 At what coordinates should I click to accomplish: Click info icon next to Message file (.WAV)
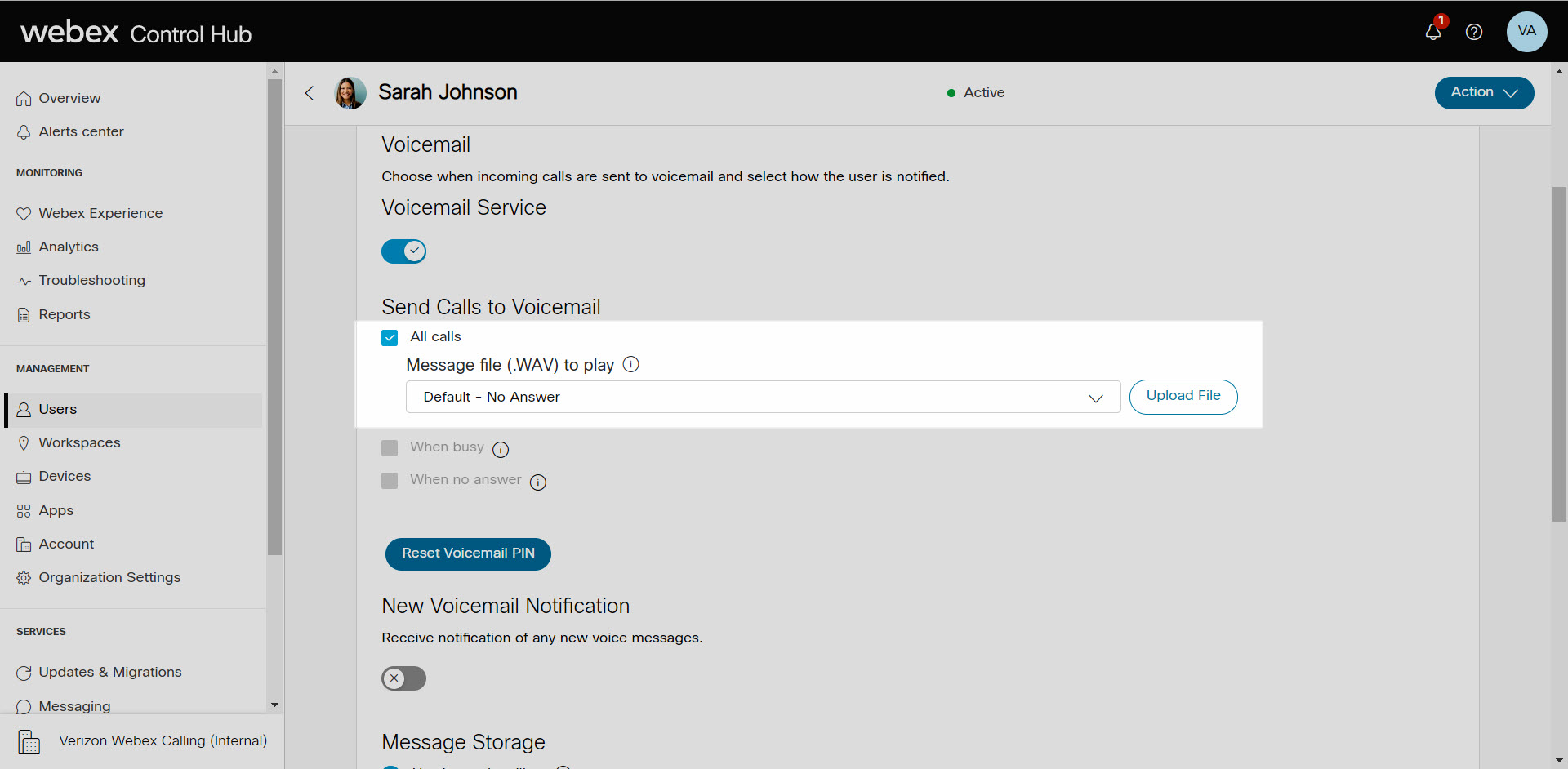tap(630, 365)
